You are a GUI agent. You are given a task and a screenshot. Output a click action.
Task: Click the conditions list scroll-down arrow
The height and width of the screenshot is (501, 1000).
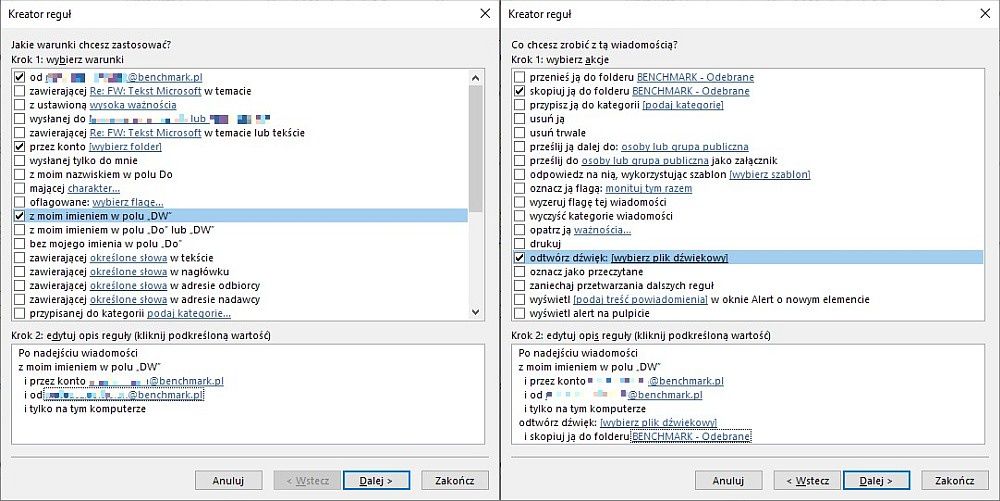tap(475, 312)
